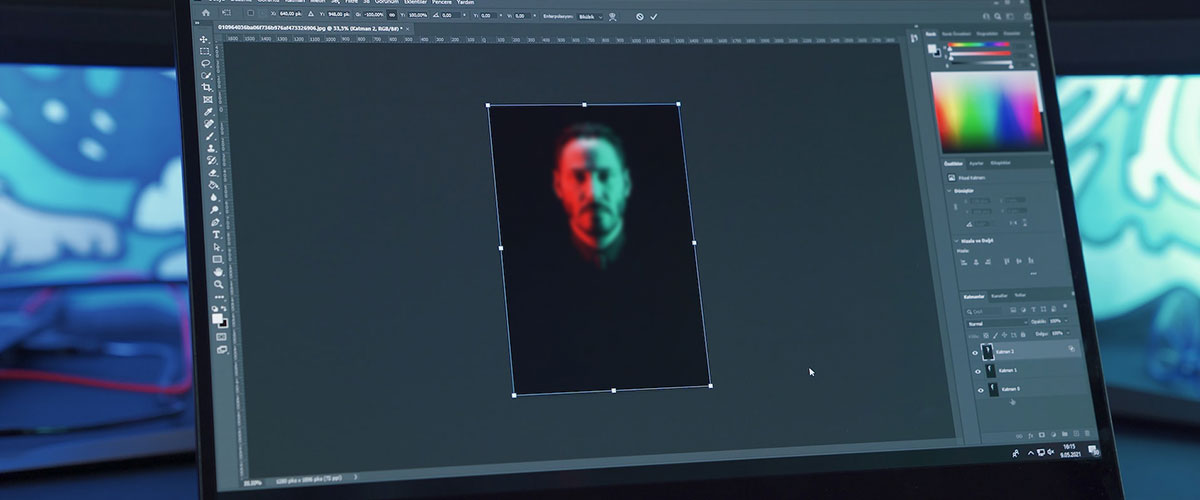
Task: Create new adjustment layer icon
Action: pos(1053,435)
